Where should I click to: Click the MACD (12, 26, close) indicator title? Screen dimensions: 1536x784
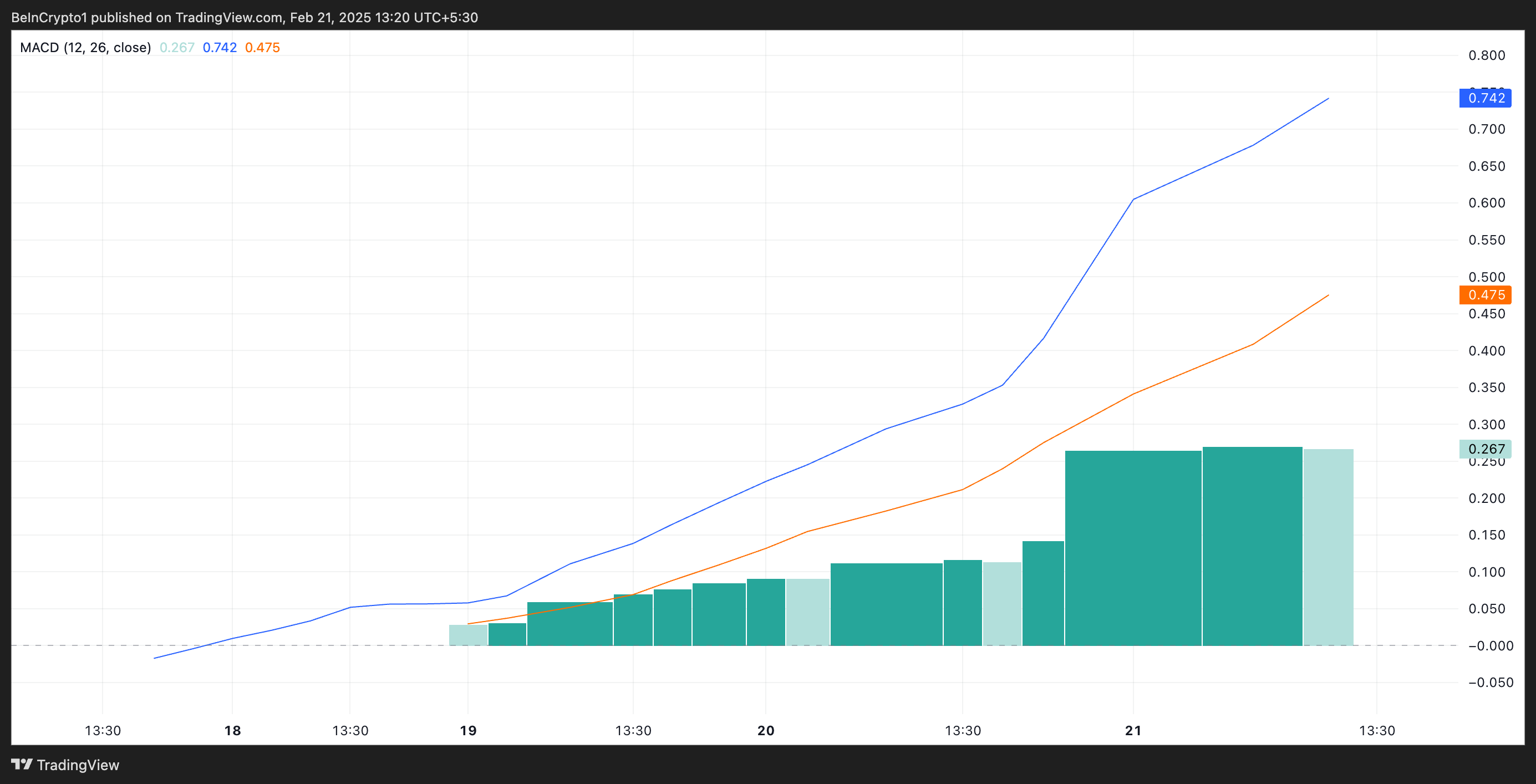pos(85,48)
